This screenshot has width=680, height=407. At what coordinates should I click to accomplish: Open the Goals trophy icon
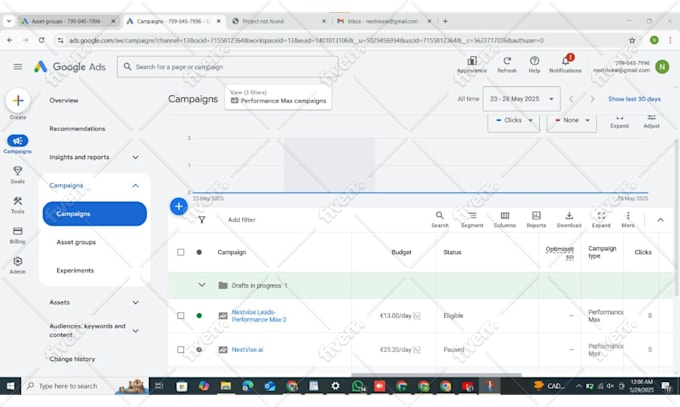tap(17, 171)
